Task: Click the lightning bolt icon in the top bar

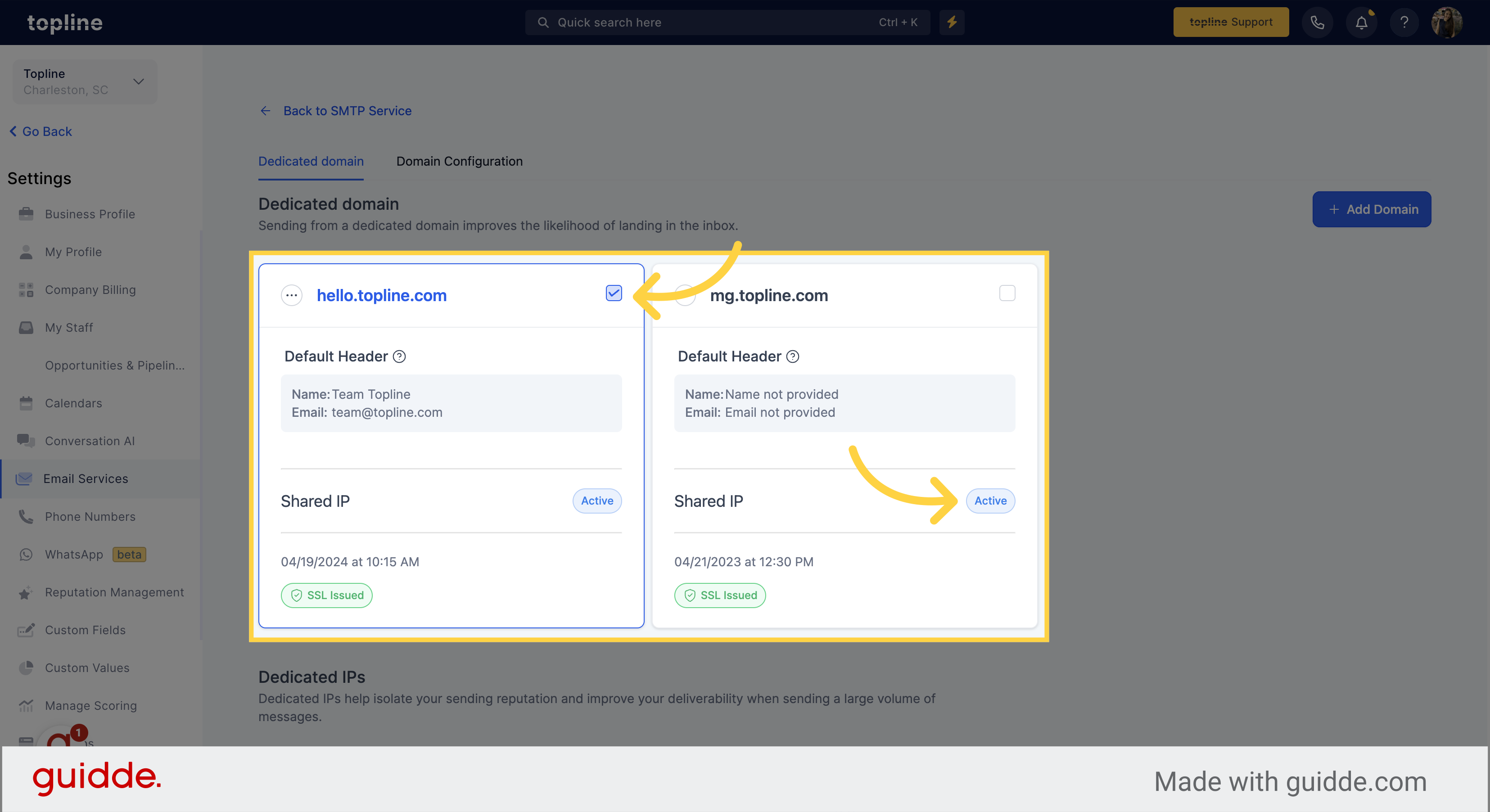Action: [952, 22]
